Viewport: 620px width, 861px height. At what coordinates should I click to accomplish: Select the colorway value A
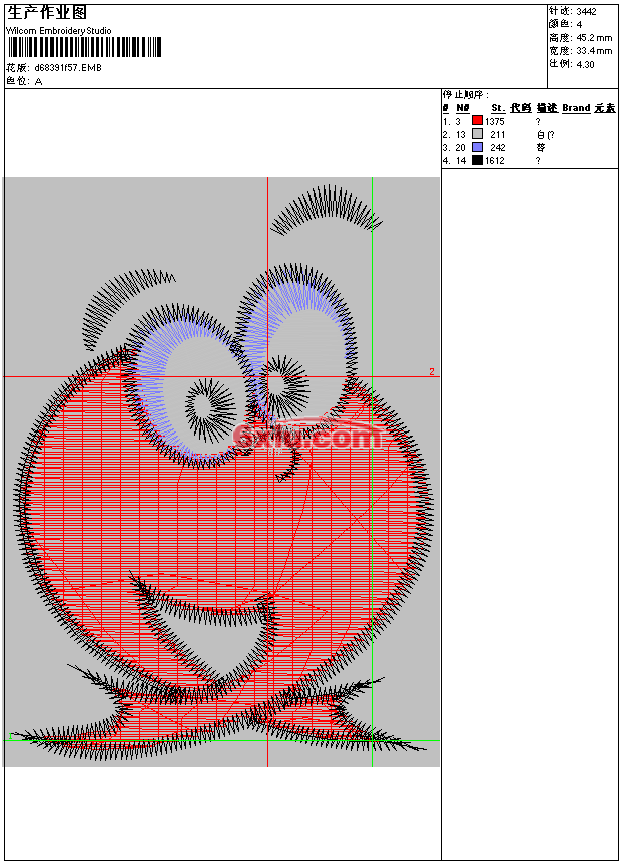coord(38,81)
